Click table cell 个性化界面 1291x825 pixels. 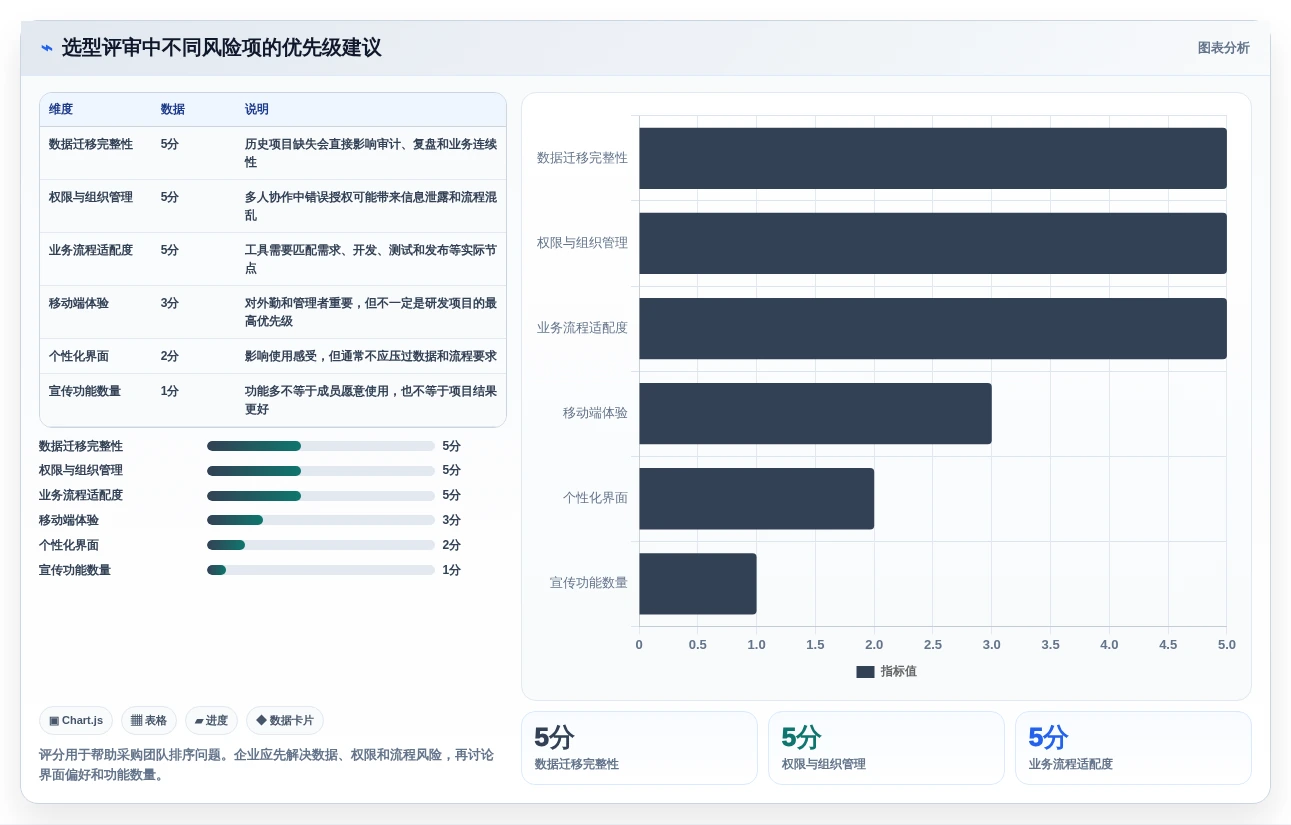(x=79, y=356)
